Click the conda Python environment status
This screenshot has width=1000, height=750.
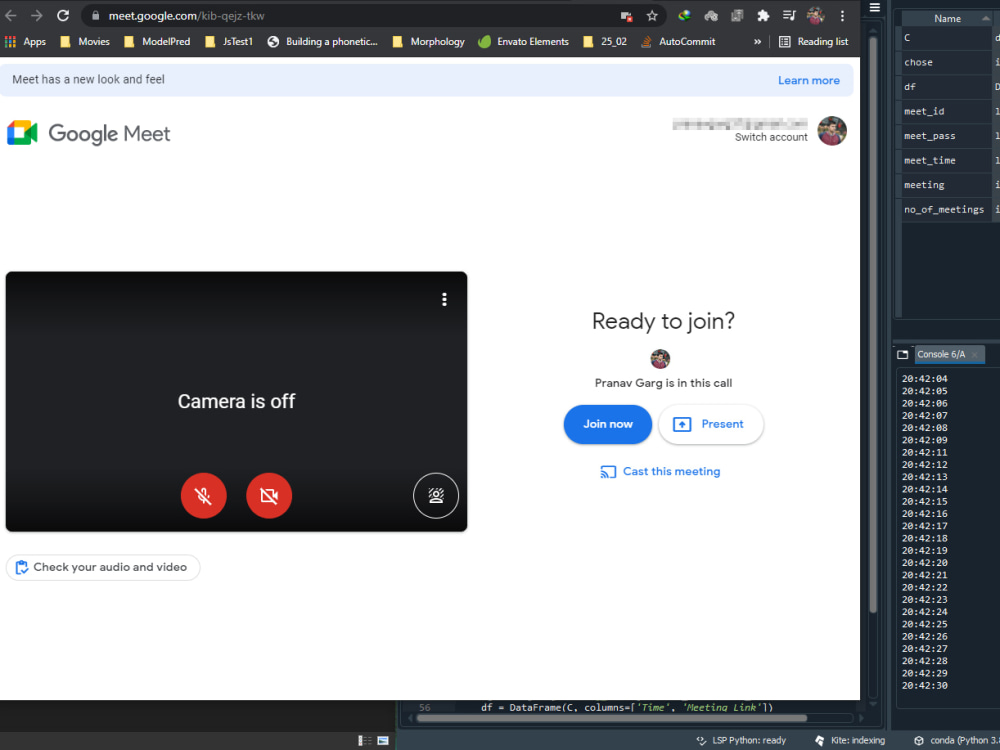[x=957, y=740]
